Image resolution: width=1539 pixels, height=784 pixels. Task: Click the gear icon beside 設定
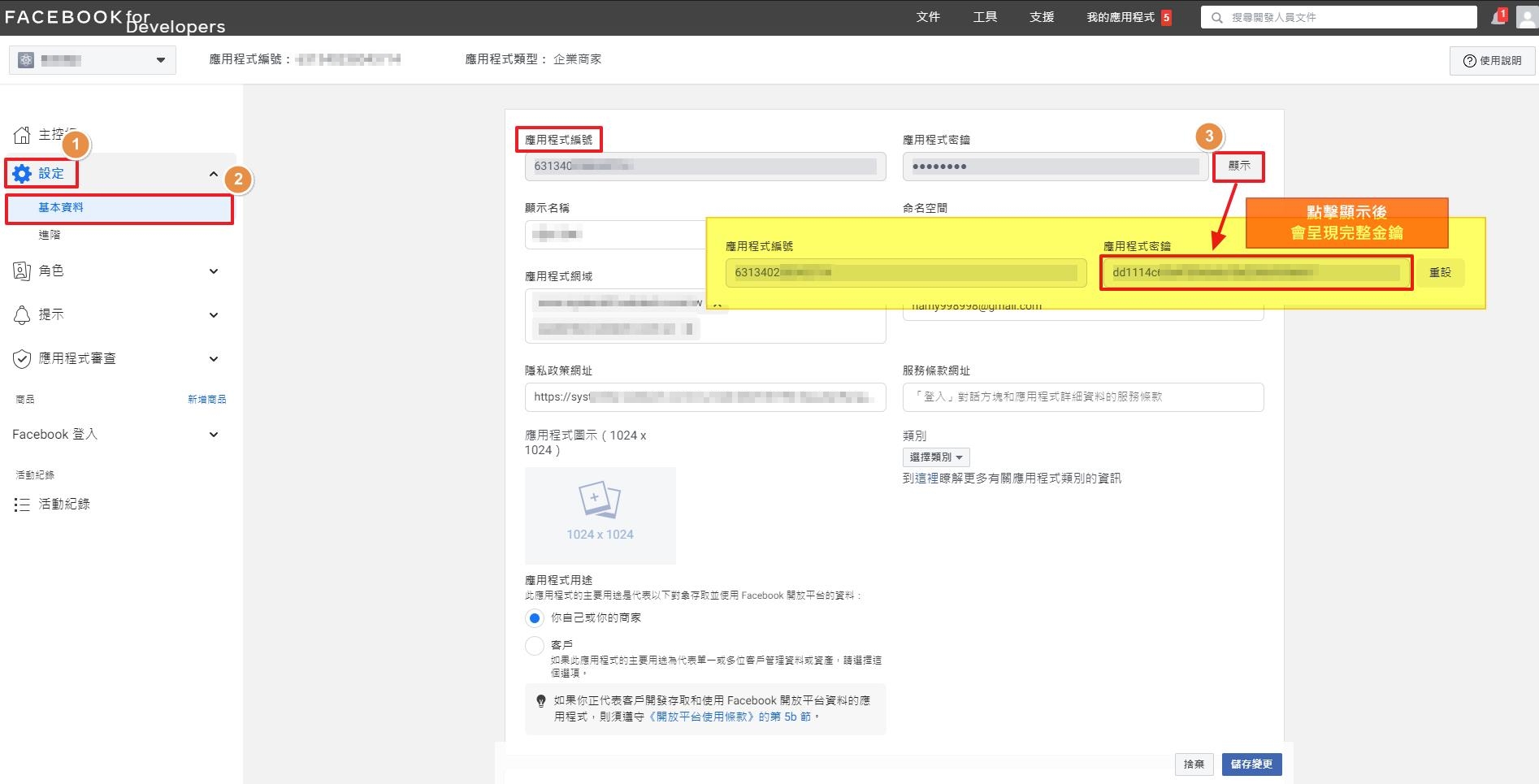[22, 173]
